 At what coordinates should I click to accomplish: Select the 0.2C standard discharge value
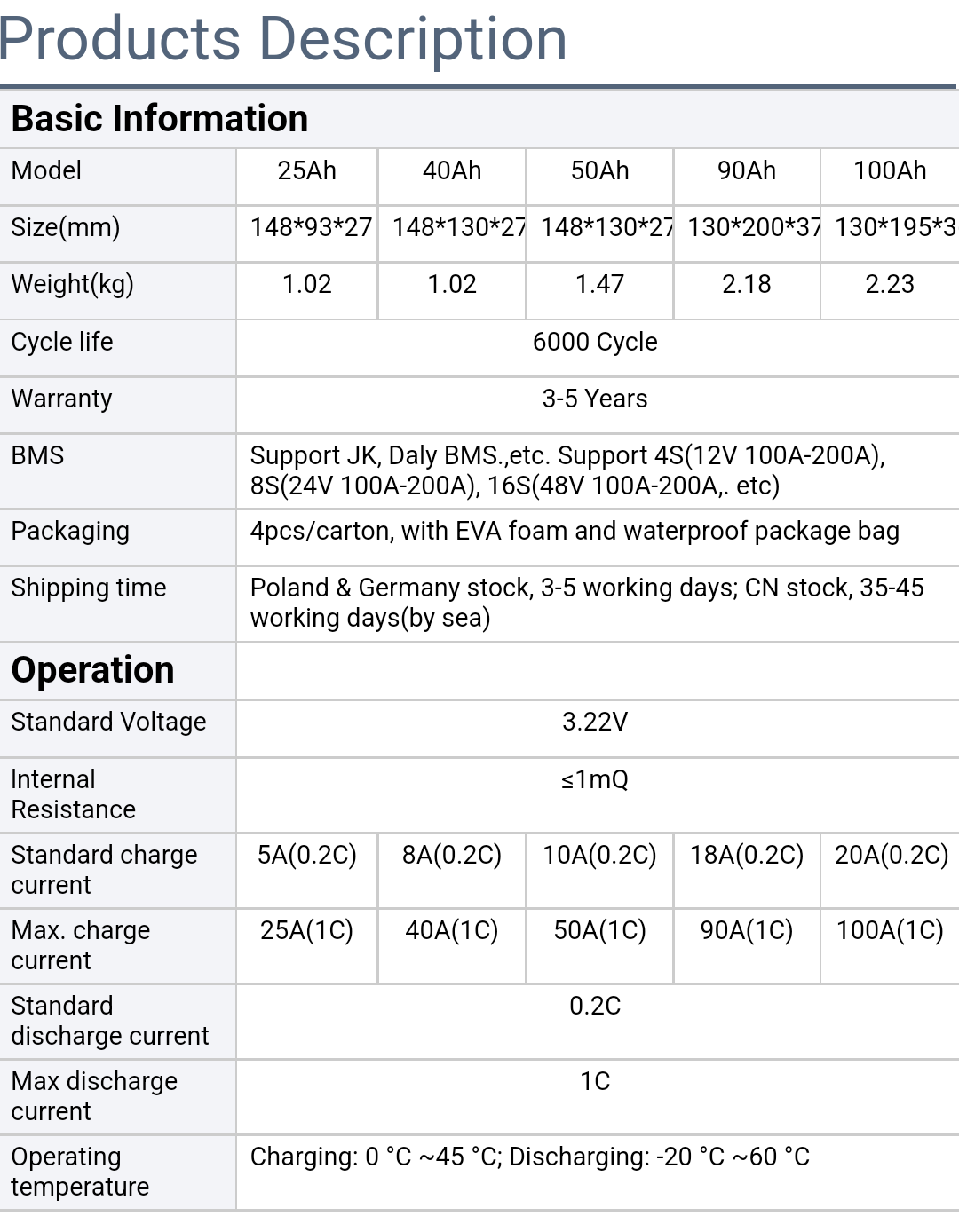pos(595,1006)
